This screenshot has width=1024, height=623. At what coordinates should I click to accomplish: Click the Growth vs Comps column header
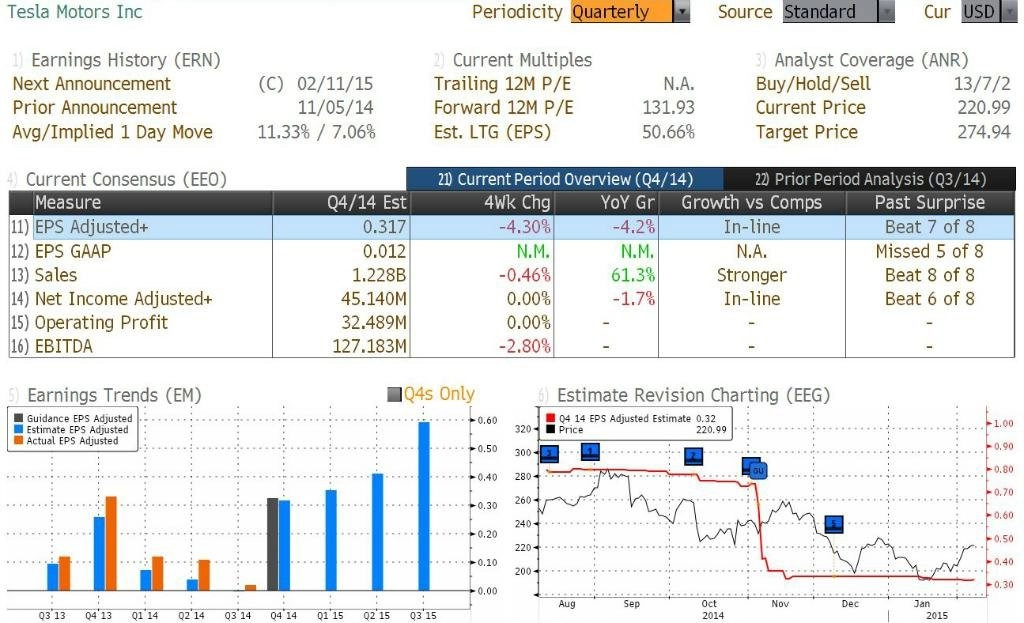click(x=752, y=202)
